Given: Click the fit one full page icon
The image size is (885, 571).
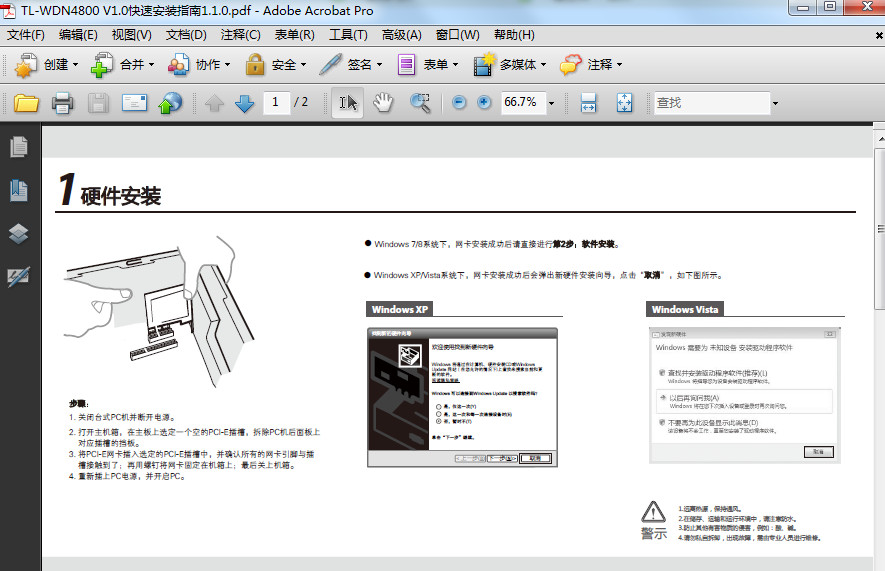Looking at the screenshot, I should [624, 103].
